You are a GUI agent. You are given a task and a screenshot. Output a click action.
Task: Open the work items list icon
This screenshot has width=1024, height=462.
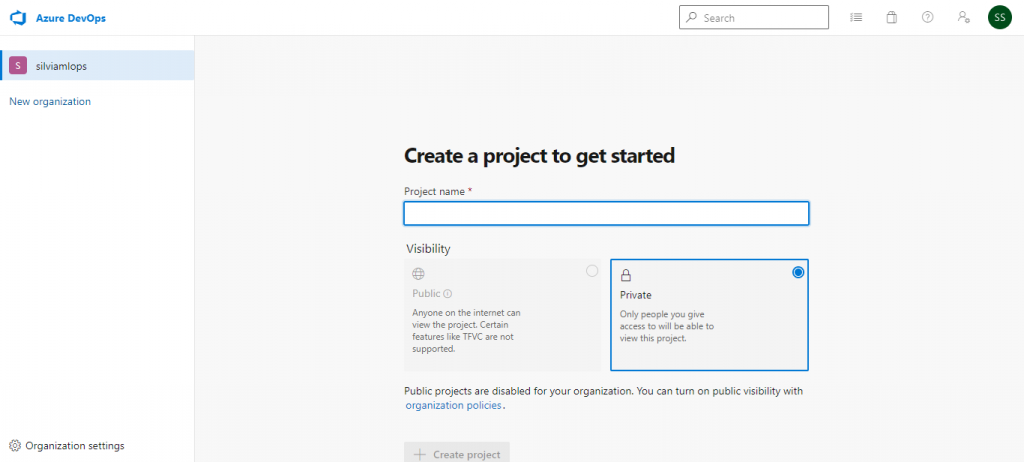[x=856, y=17]
